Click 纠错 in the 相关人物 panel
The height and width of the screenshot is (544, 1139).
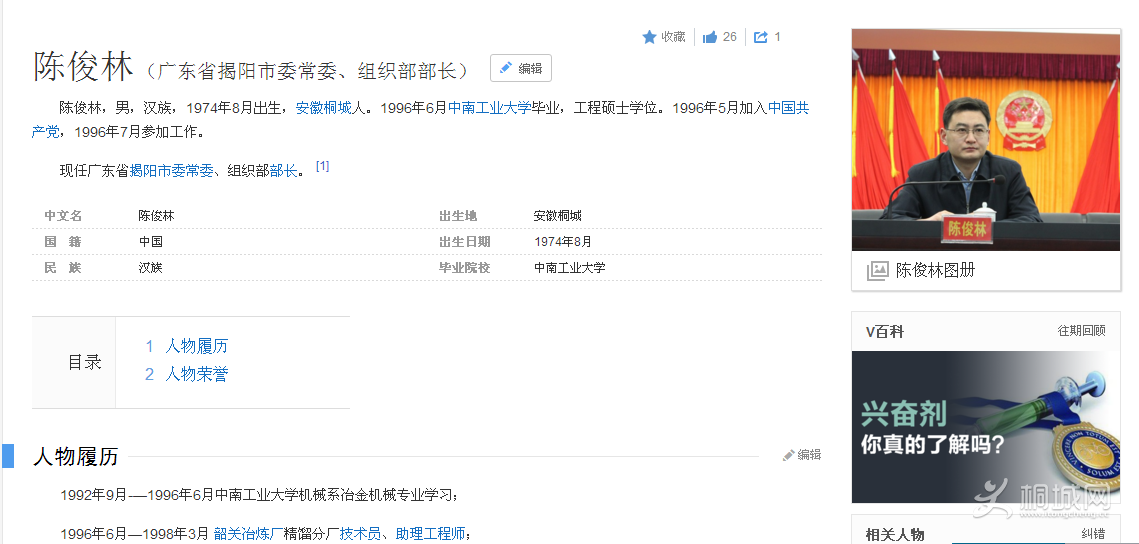1093,534
